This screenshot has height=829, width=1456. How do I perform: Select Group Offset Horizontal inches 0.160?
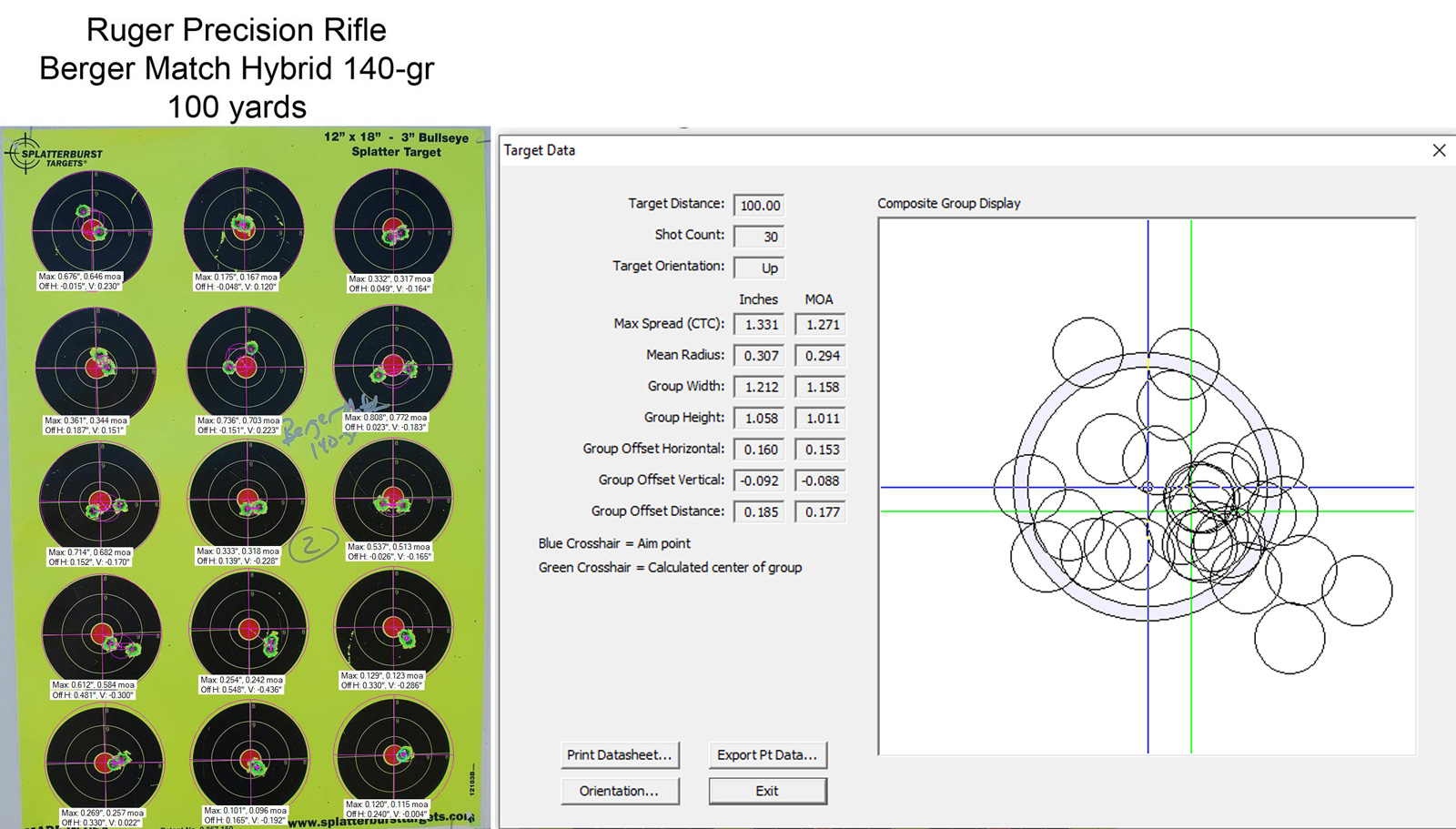tap(759, 450)
